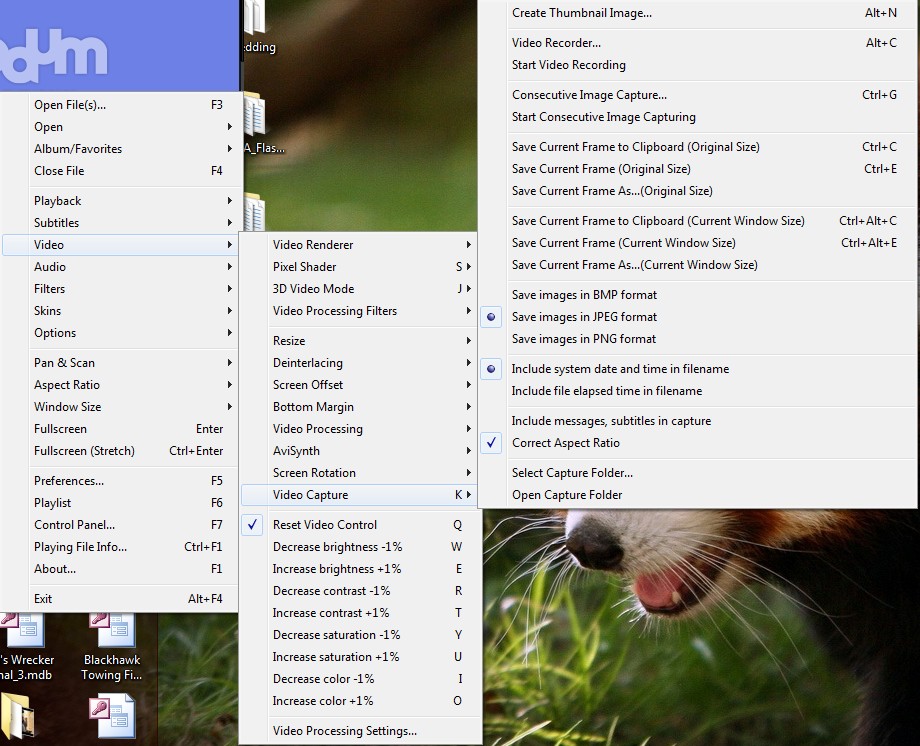Choose Create Thumbnail Image...
Screen dimensions: 920x746
coord(698,13)
